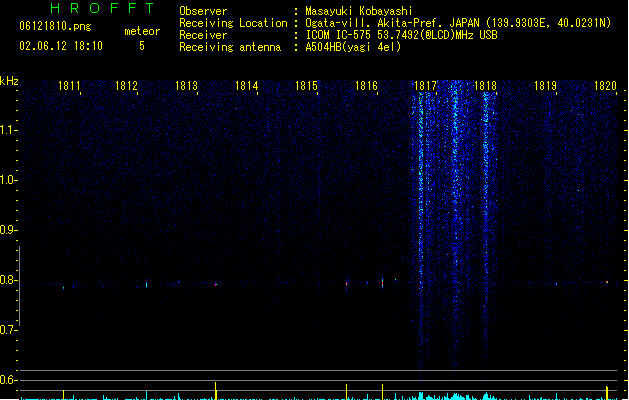Click the green HROFFT title text

coord(102,8)
